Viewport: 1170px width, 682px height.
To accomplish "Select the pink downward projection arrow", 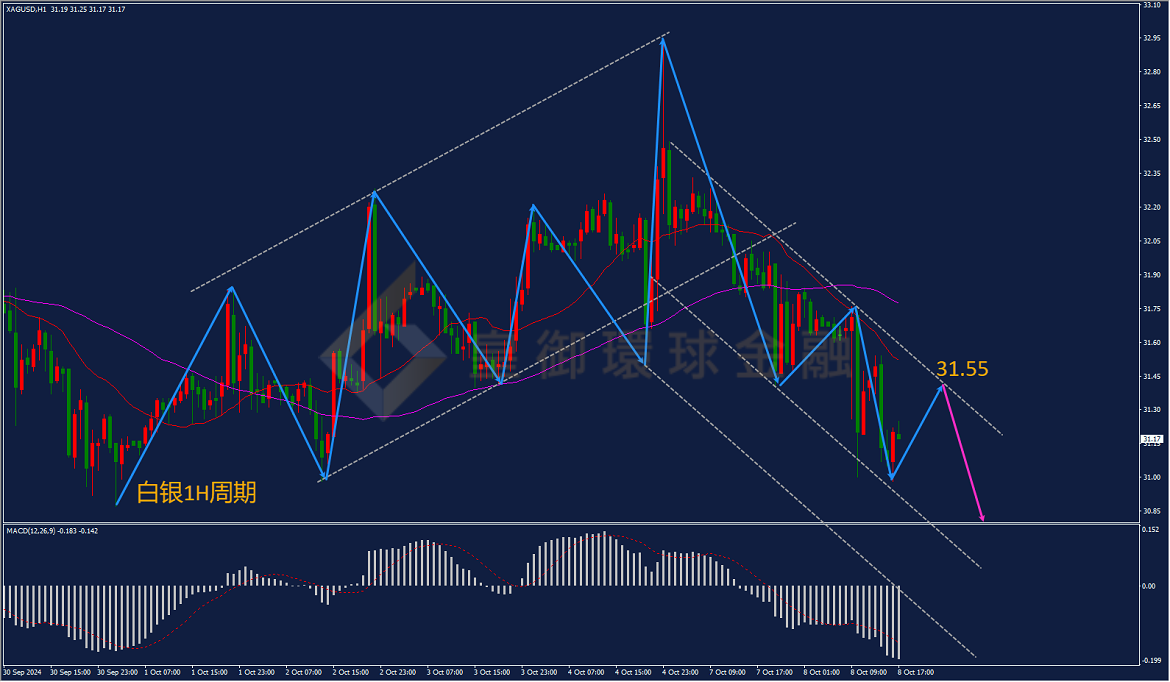I will tap(964, 452).
